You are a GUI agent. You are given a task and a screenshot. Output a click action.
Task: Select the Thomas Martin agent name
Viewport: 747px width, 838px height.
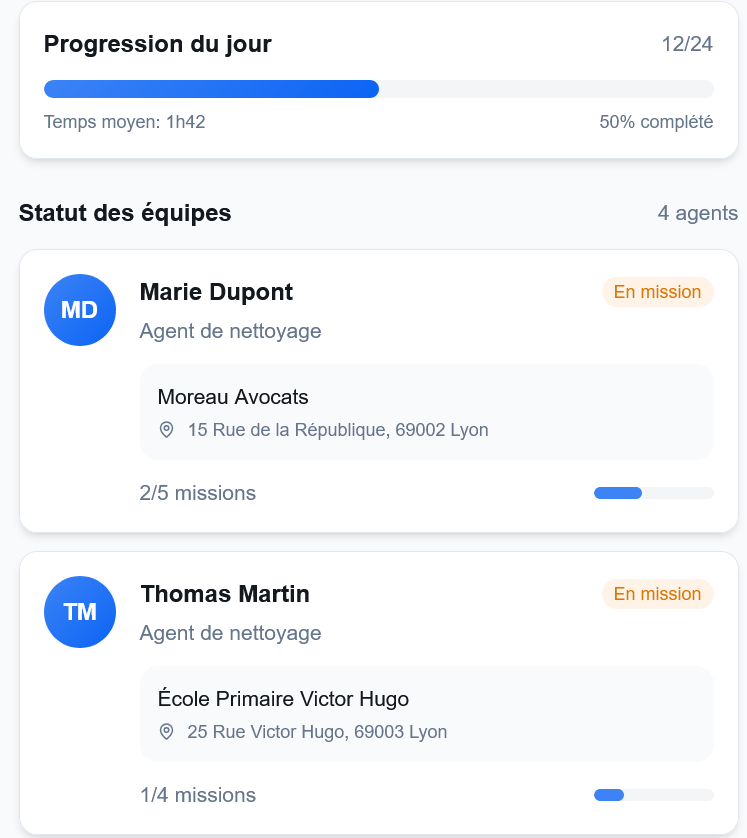[x=225, y=594]
